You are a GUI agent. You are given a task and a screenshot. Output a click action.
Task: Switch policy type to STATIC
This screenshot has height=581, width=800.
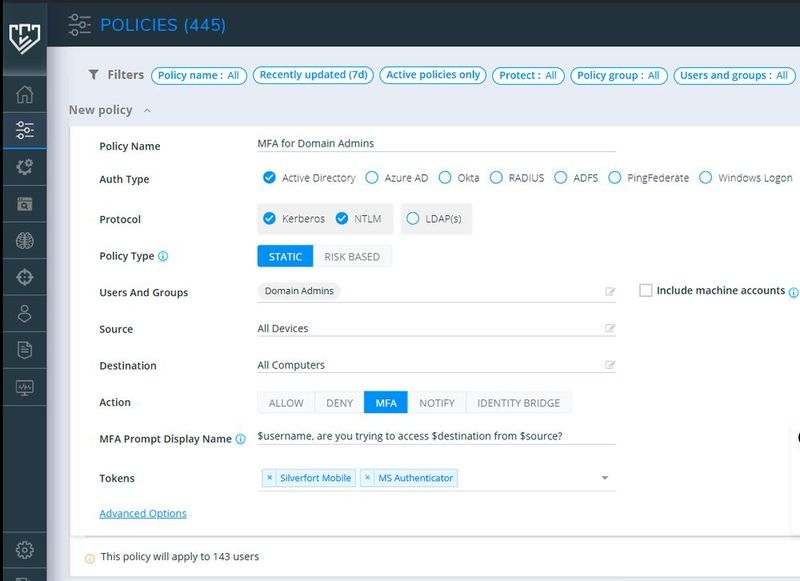point(285,257)
